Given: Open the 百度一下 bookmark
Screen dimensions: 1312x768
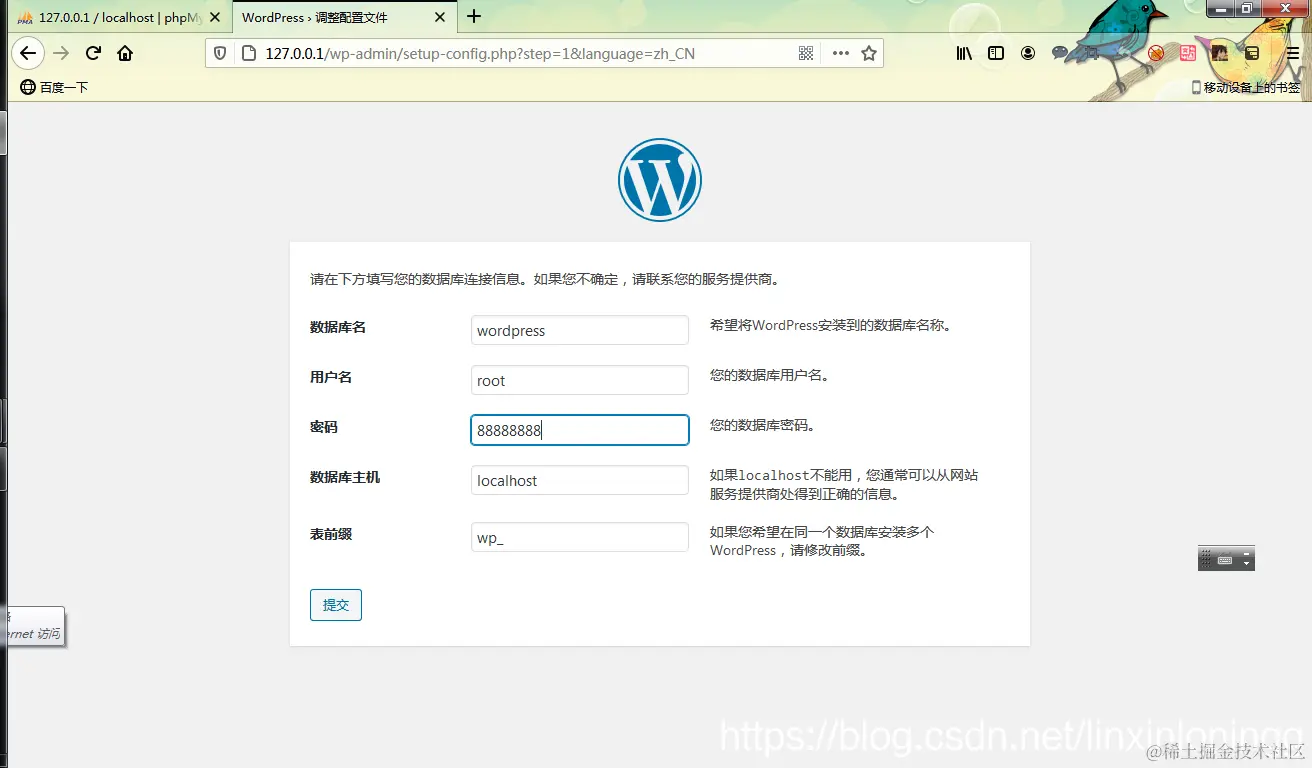Looking at the screenshot, I should 54,87.
